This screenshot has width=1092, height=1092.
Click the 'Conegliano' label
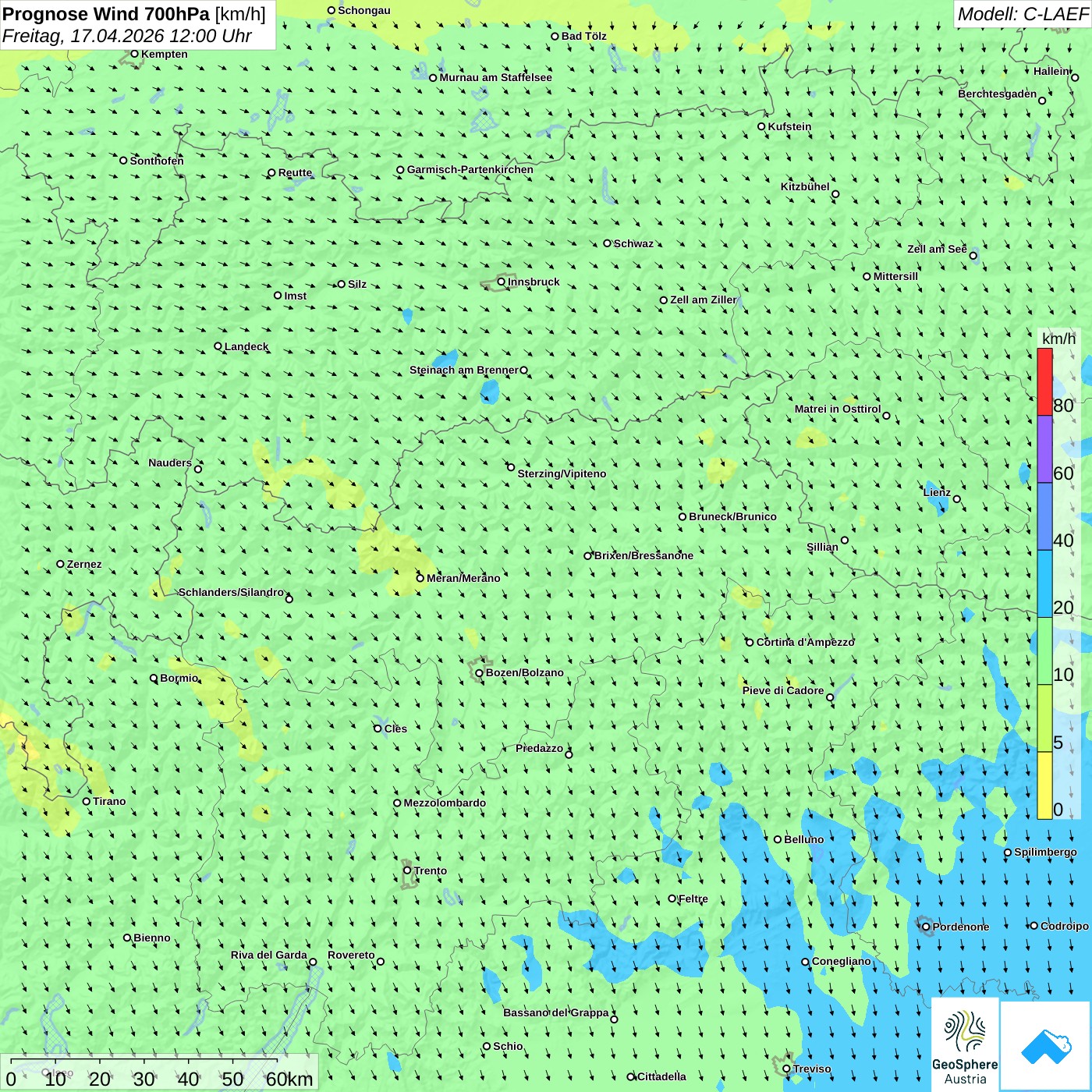click(842, 961)
